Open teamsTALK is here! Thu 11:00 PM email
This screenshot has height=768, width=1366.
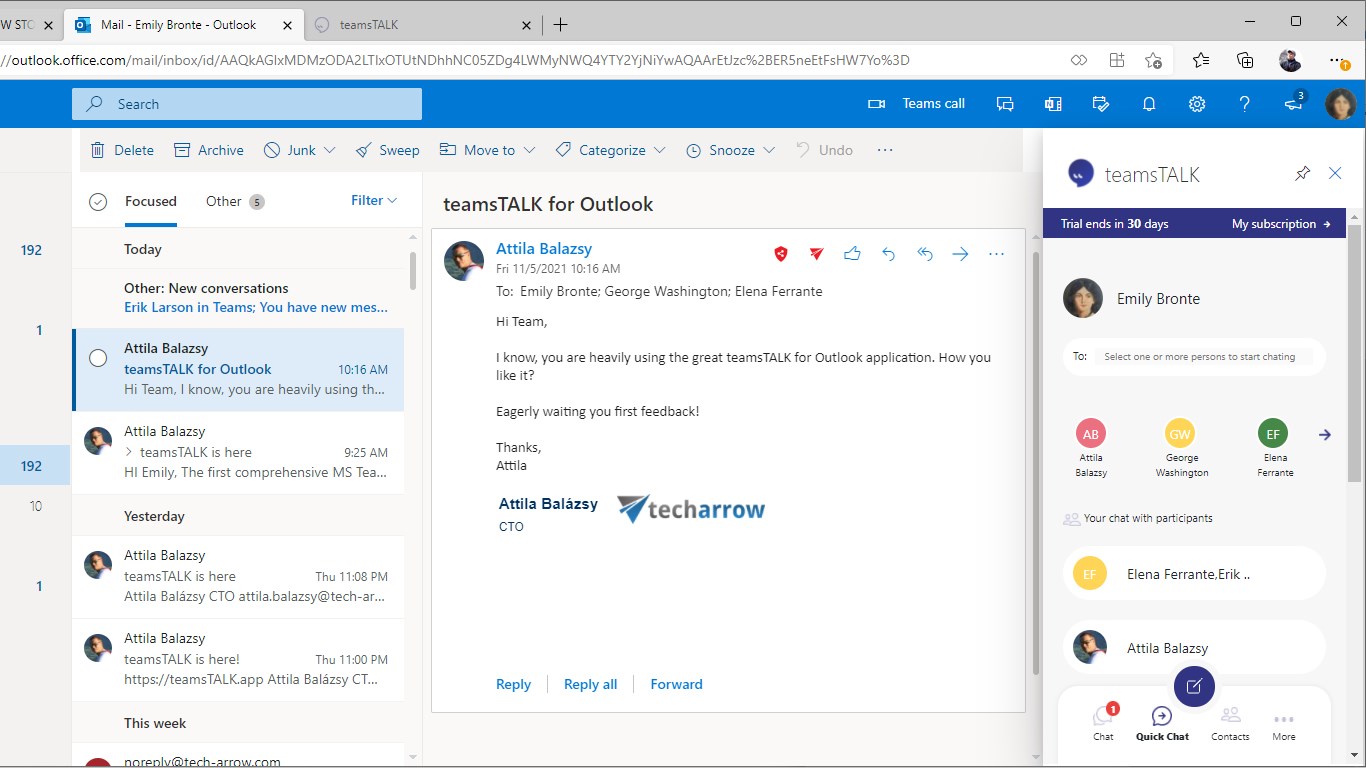(x=238, y=659)
